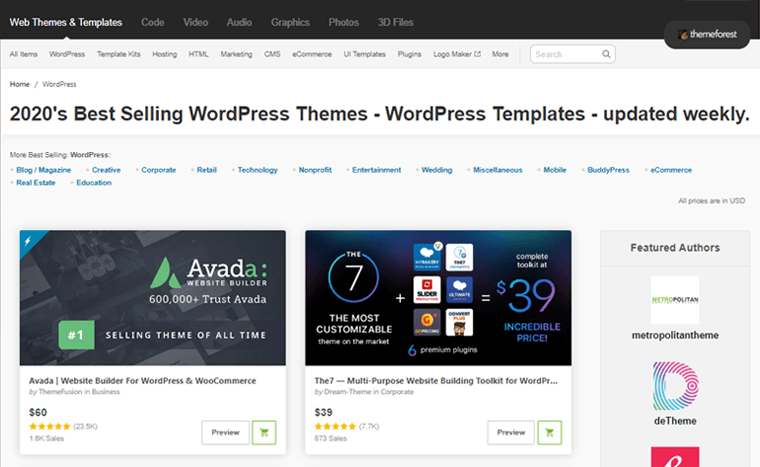Visit ThemeFusion author link
This screenshot has height=467, width=760.
point(60,392)
